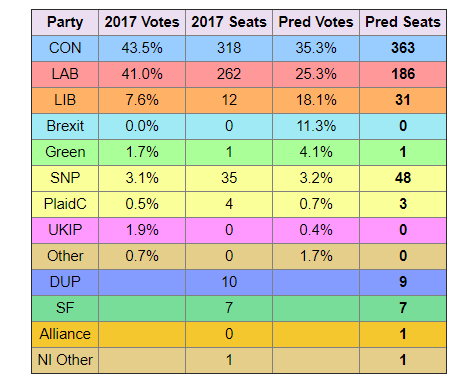Select the 2017 Votes column header
This screenshot has width=460, height=384.
142,22
